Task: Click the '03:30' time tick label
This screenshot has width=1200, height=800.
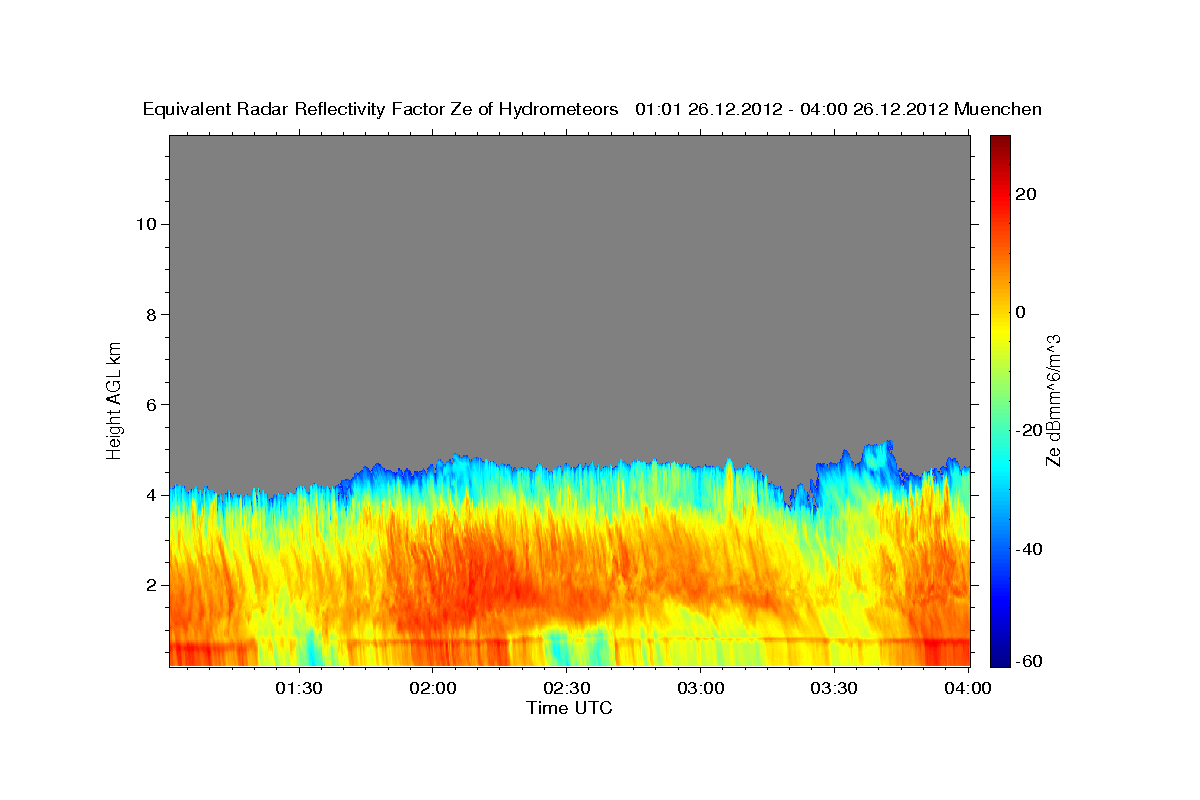Action: click(x=834, y=689)
